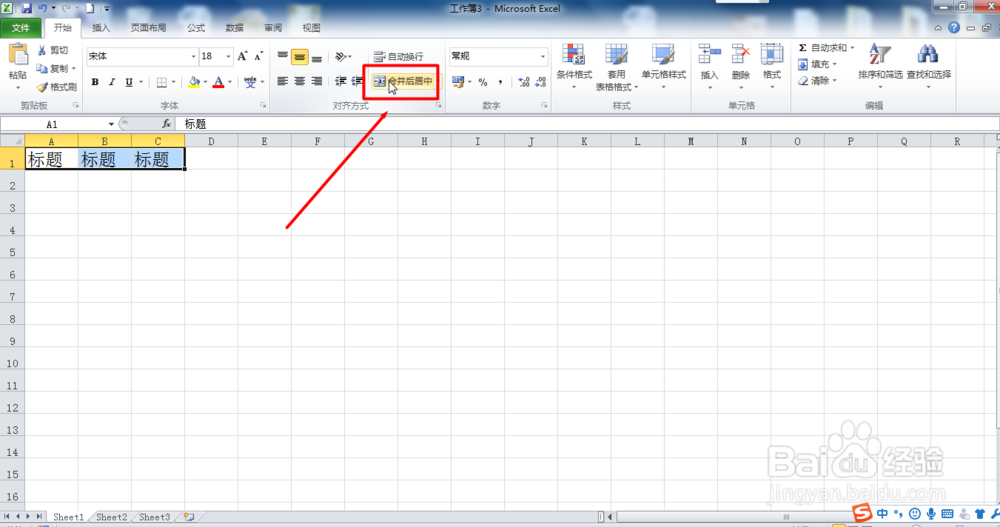
Task: Switch to the Data (数据) tab
Action: 234,28
